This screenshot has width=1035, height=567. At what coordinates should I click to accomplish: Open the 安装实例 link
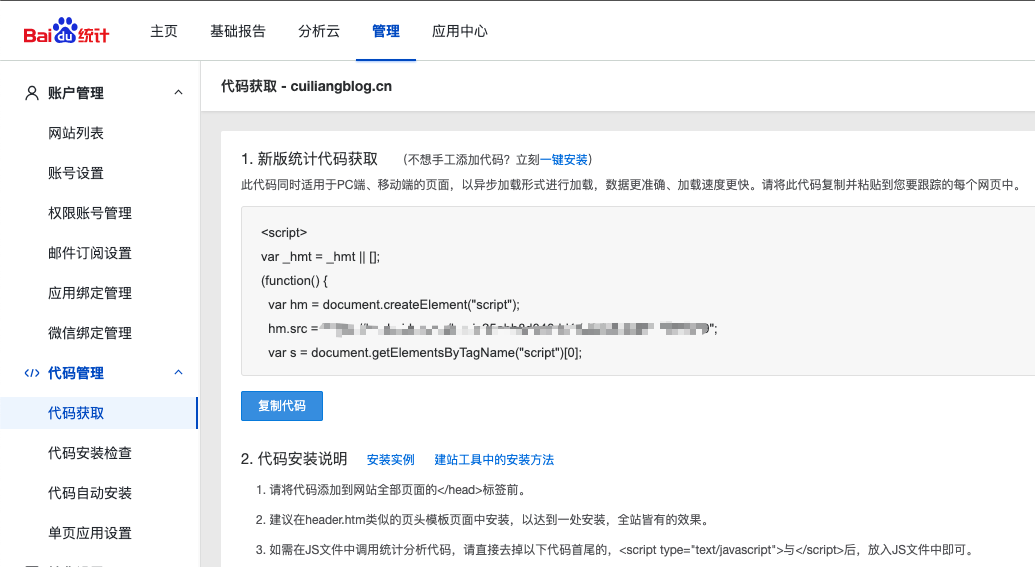tap(391, 459)
